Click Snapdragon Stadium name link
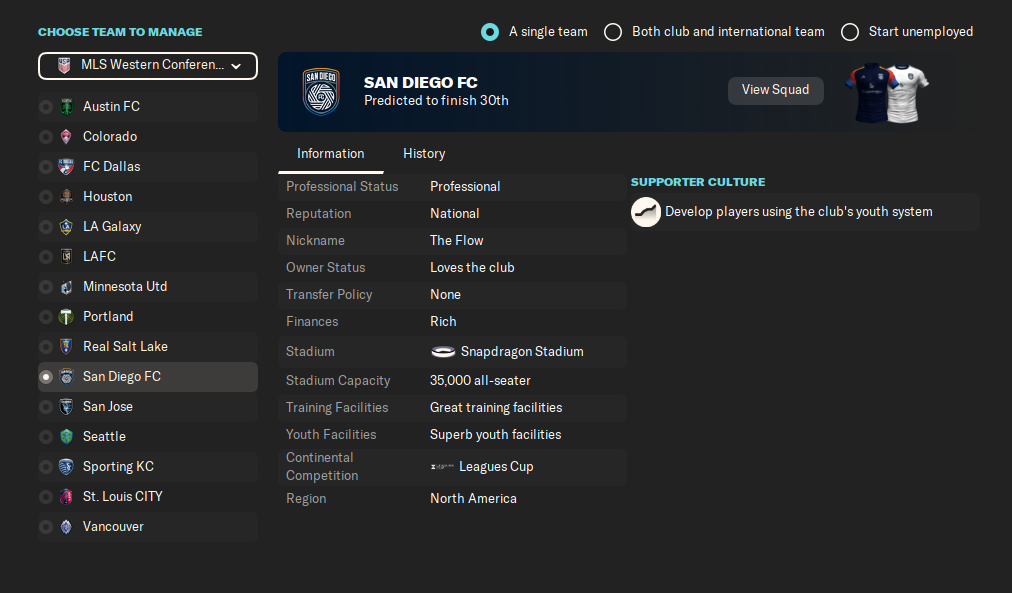 tap(521, 352)
